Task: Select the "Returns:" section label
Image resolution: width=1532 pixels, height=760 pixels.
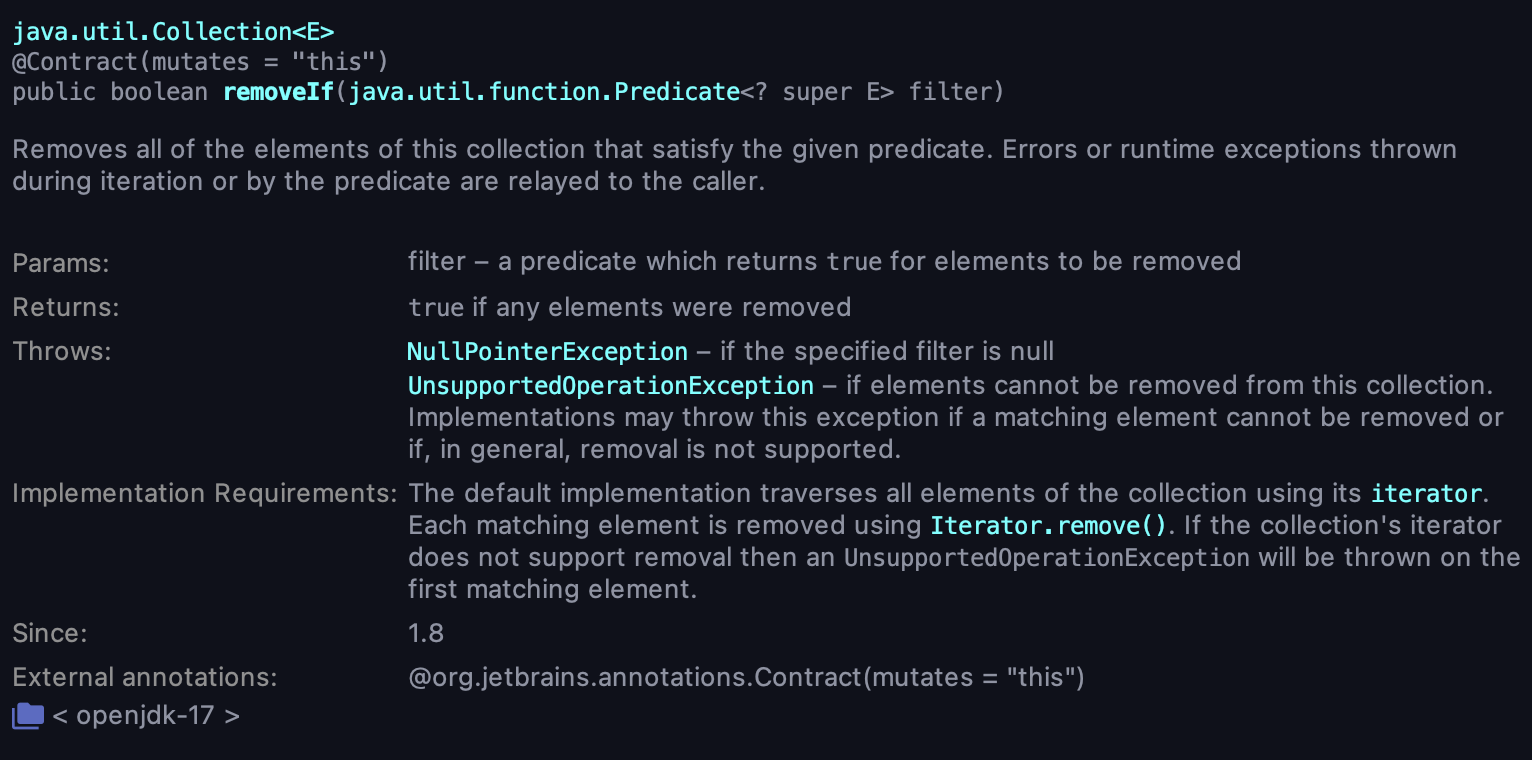Action: pos(66,307)
